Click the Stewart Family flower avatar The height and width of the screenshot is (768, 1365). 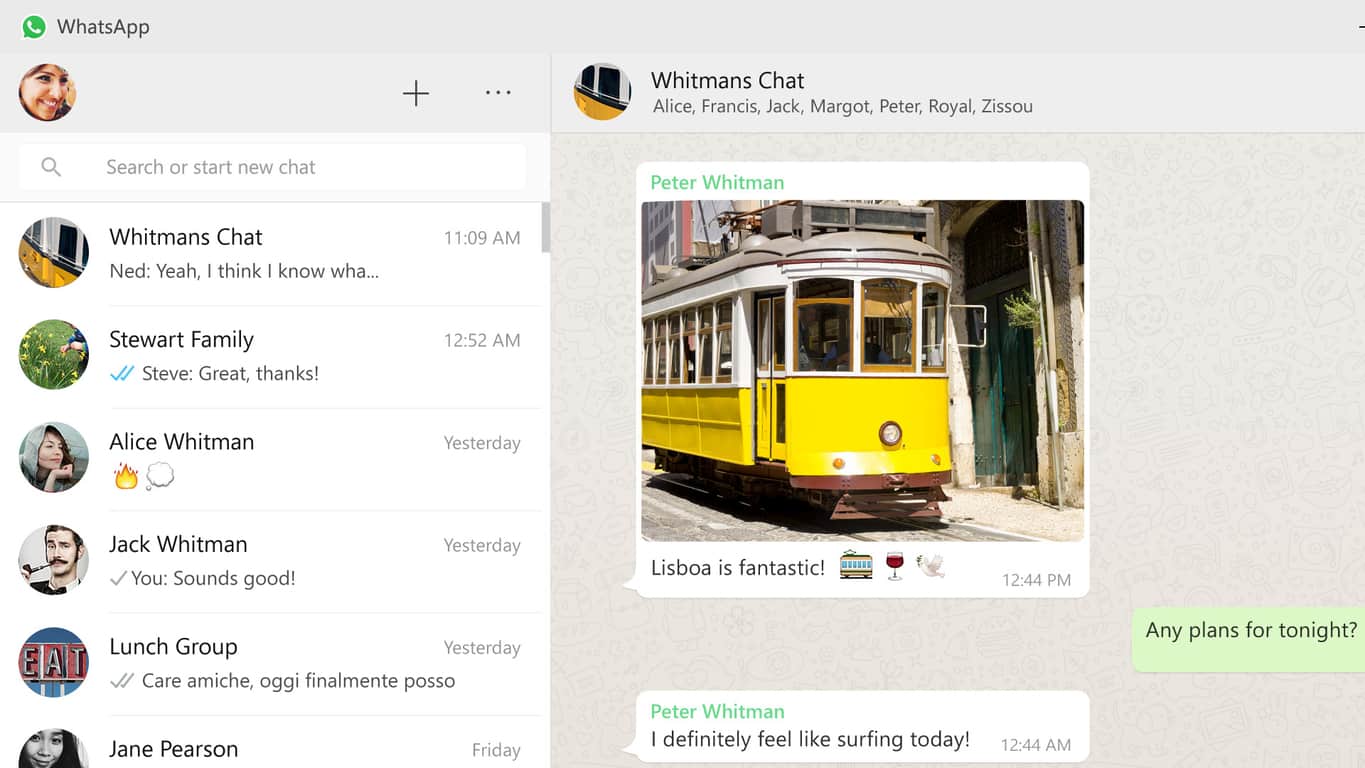(x=53, y=354)
